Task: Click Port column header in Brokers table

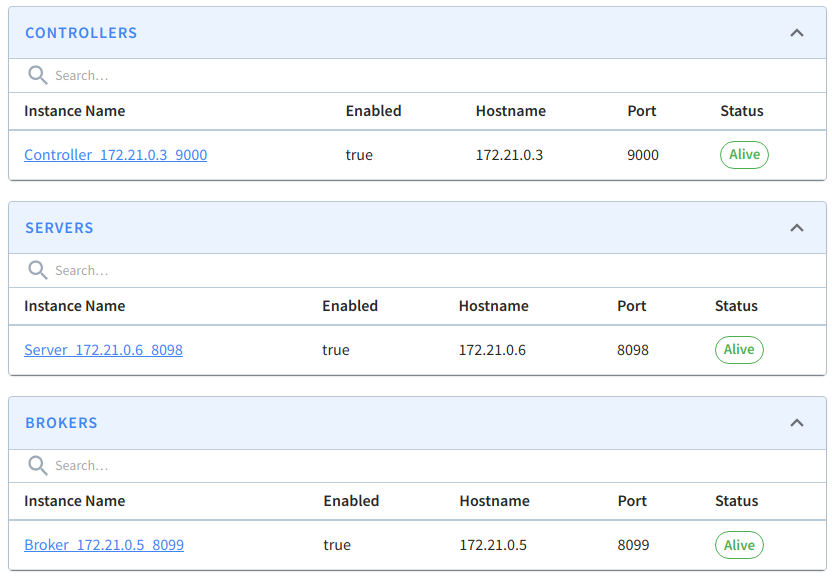Action: pos(632,501)
